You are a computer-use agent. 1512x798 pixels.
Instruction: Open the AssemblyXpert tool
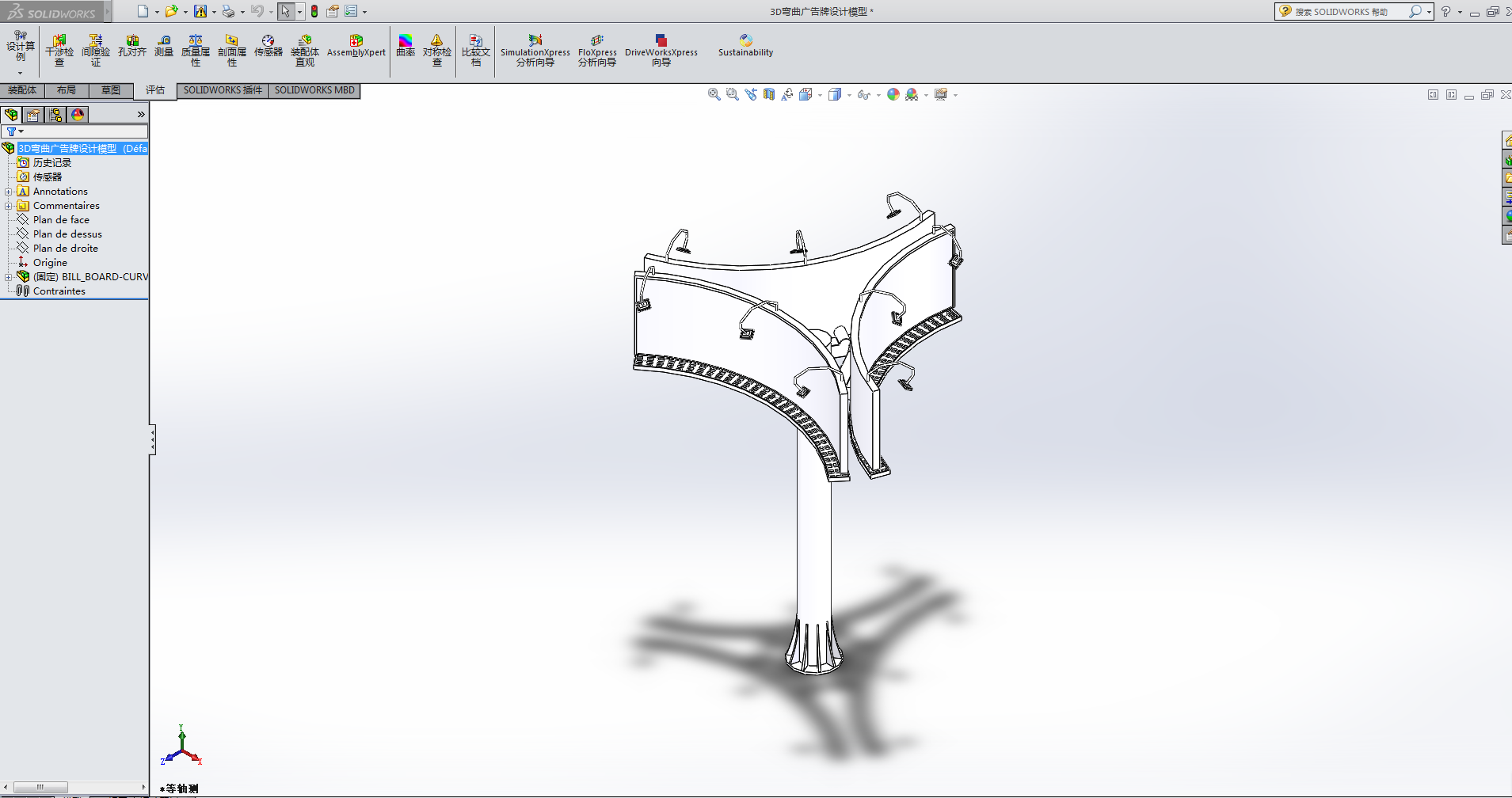[x=356, y=49]
